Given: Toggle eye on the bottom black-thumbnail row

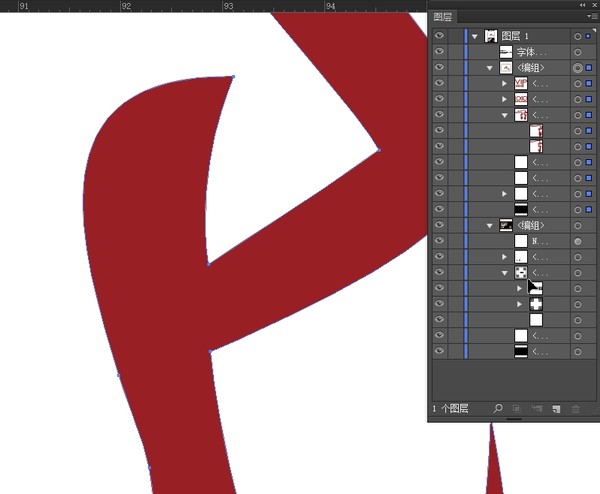Looking at the screenshot, I should [439, 351].
